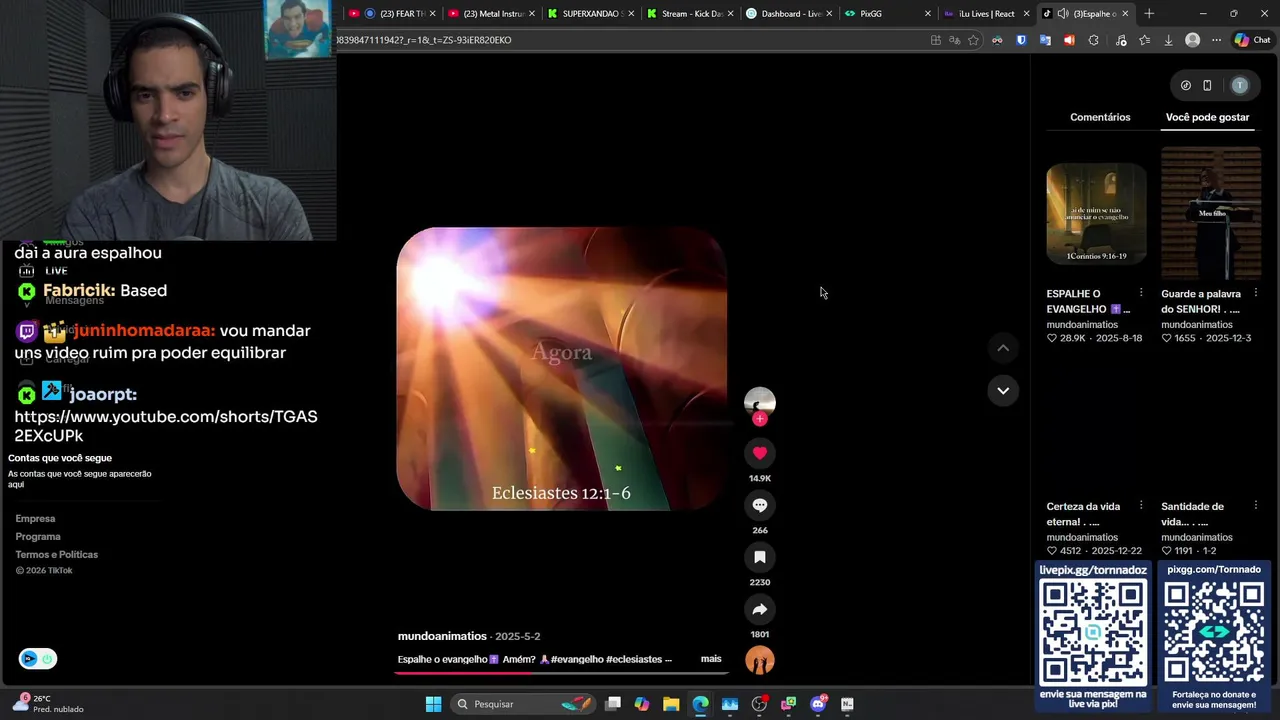Open the weather widget showing 26°C
1280x720 pixels.
click(x=48, y=704)
